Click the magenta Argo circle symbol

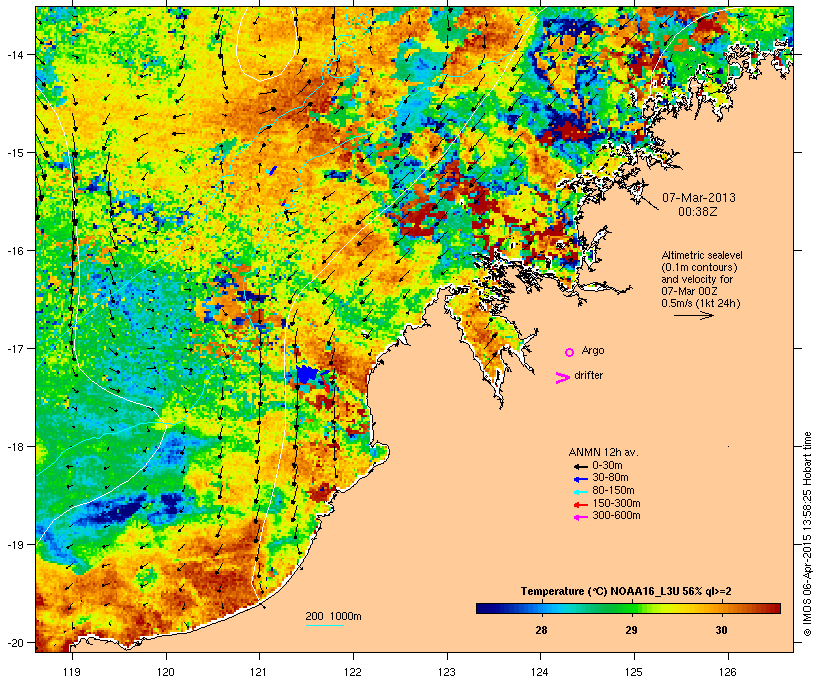pyautogui.click(x=570, y=353)
